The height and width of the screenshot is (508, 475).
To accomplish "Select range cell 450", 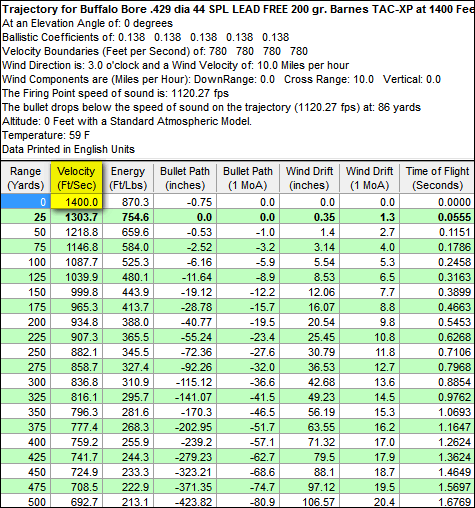I will point(25,472).
